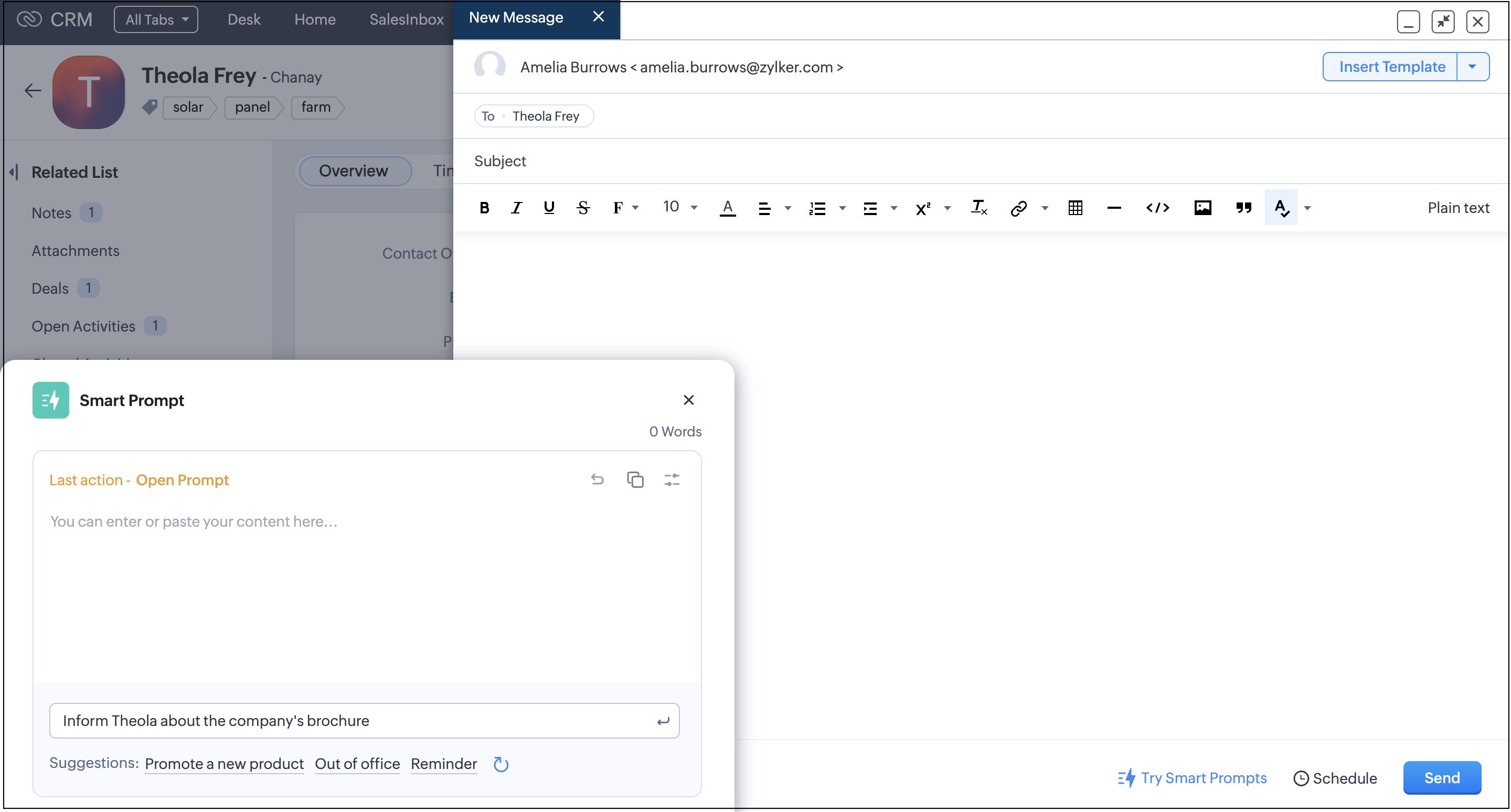
Task: Toggle bold formatting in the editor
Action: (484, 208)
